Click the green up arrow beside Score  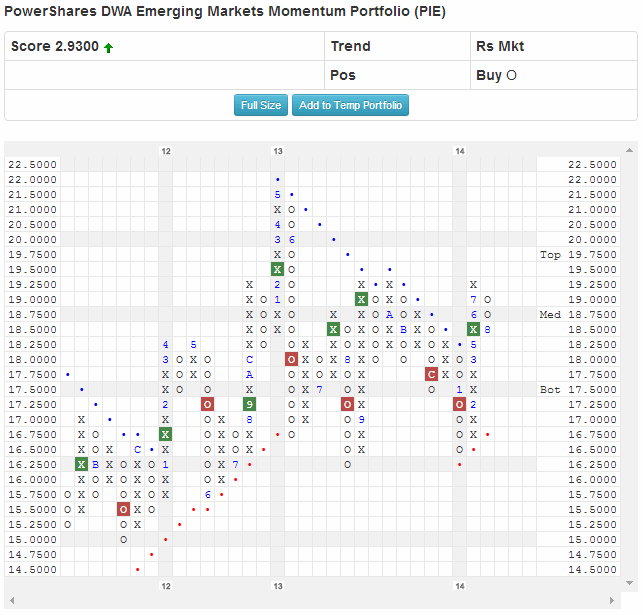(108, 47)
